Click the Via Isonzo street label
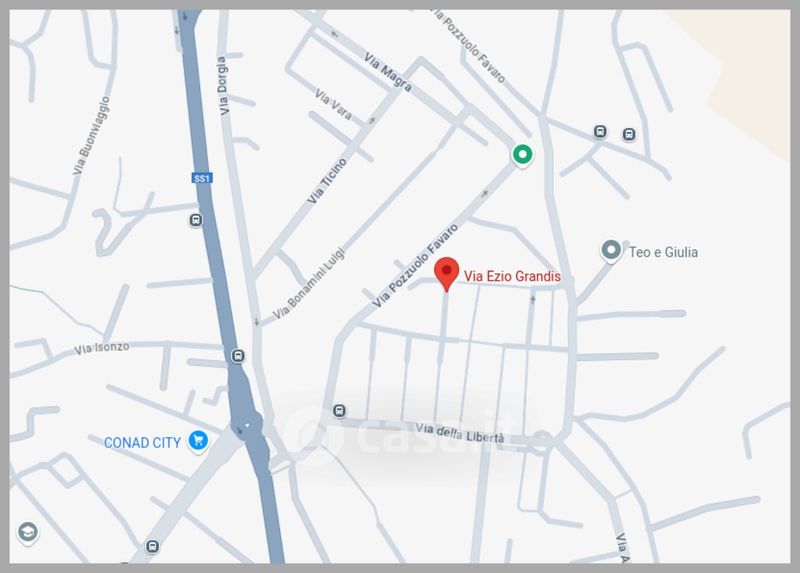The width and height of the screenshot is (800, 573). pyautogui.click(x=102, y=348)
